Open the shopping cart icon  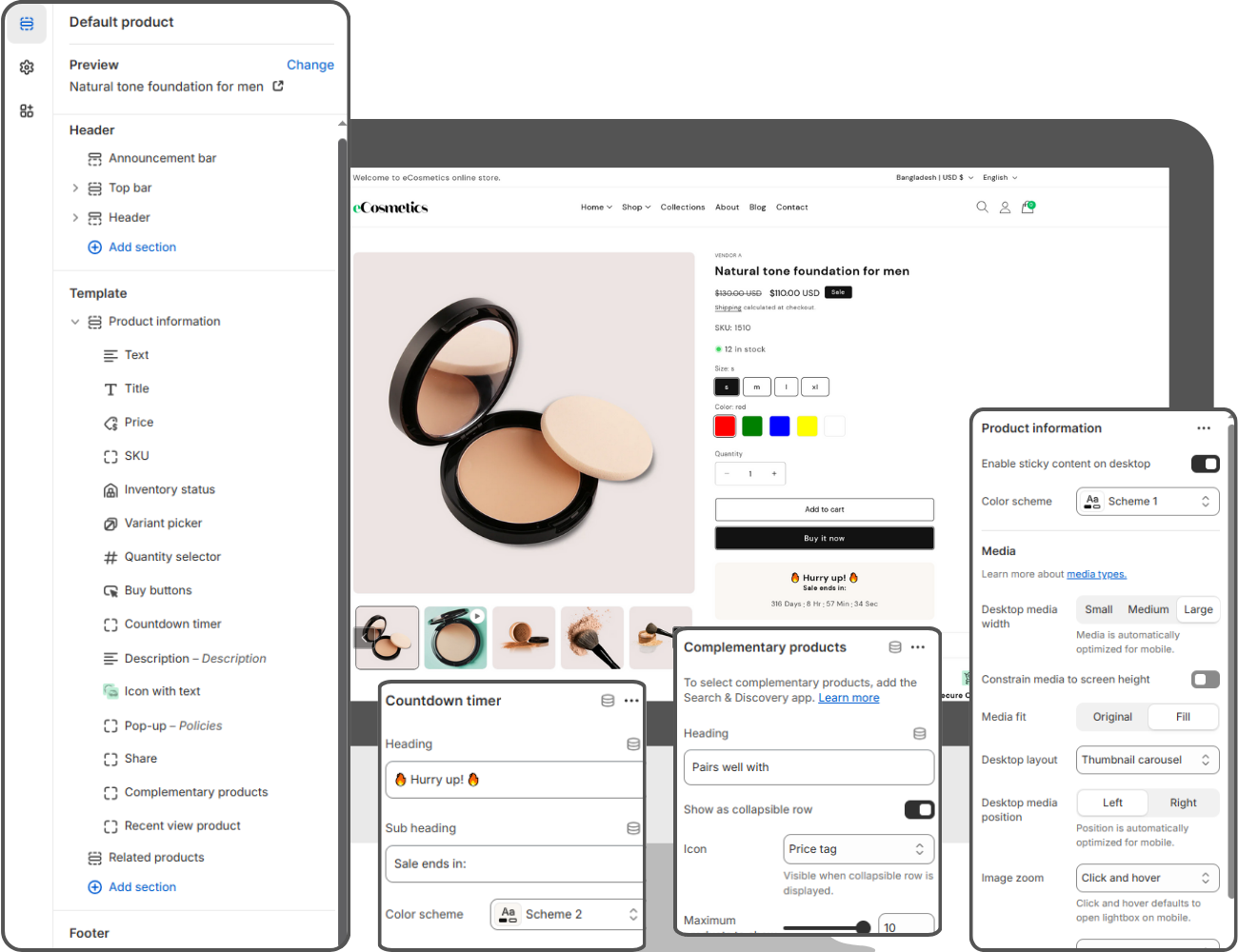(1028, 207)
